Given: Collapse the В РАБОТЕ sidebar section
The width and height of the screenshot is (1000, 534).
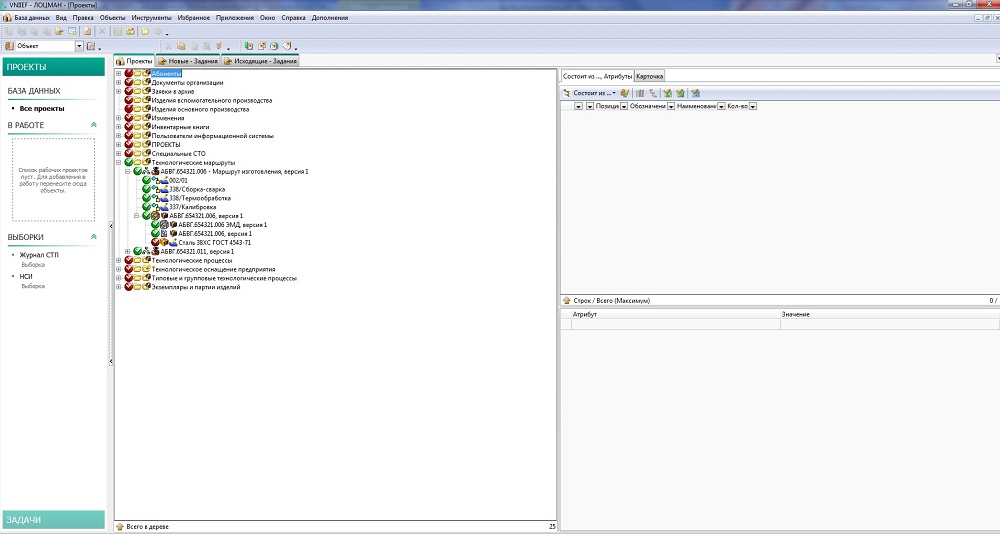Looking at the screenshot, I should tap(94, 125).
